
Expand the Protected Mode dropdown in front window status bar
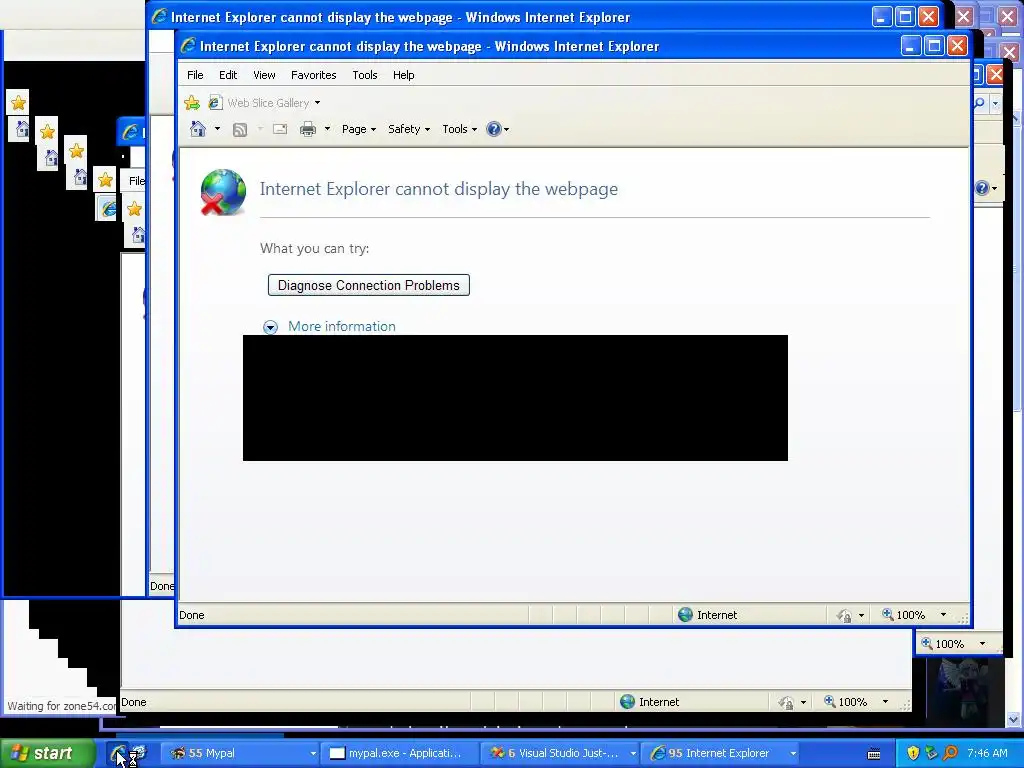861,615
